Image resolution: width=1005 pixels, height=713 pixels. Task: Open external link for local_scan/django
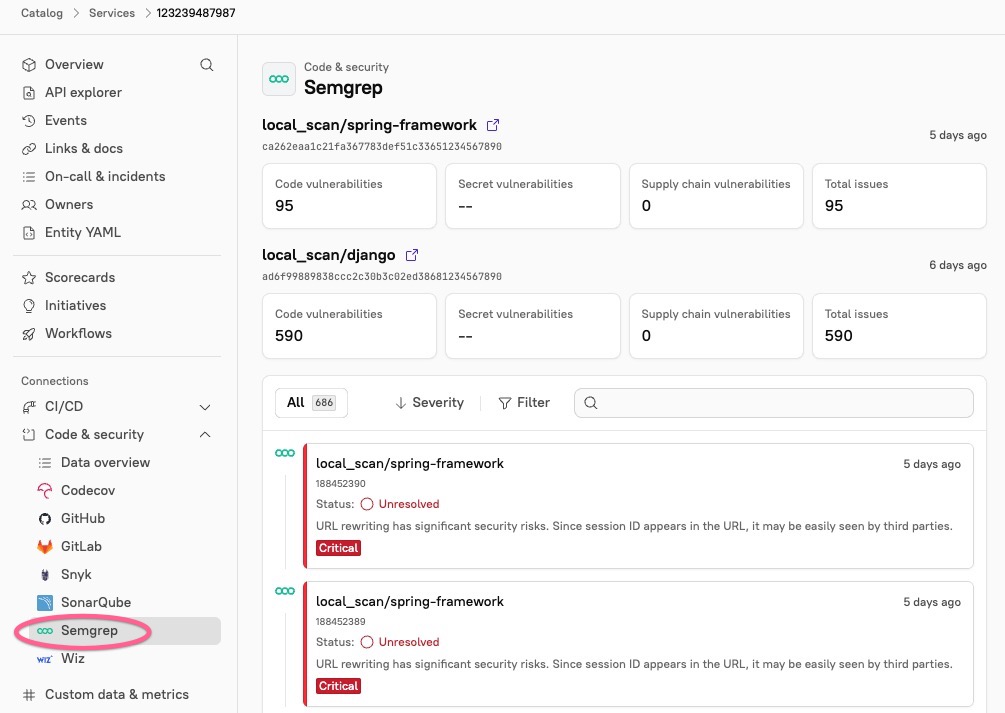412,255
